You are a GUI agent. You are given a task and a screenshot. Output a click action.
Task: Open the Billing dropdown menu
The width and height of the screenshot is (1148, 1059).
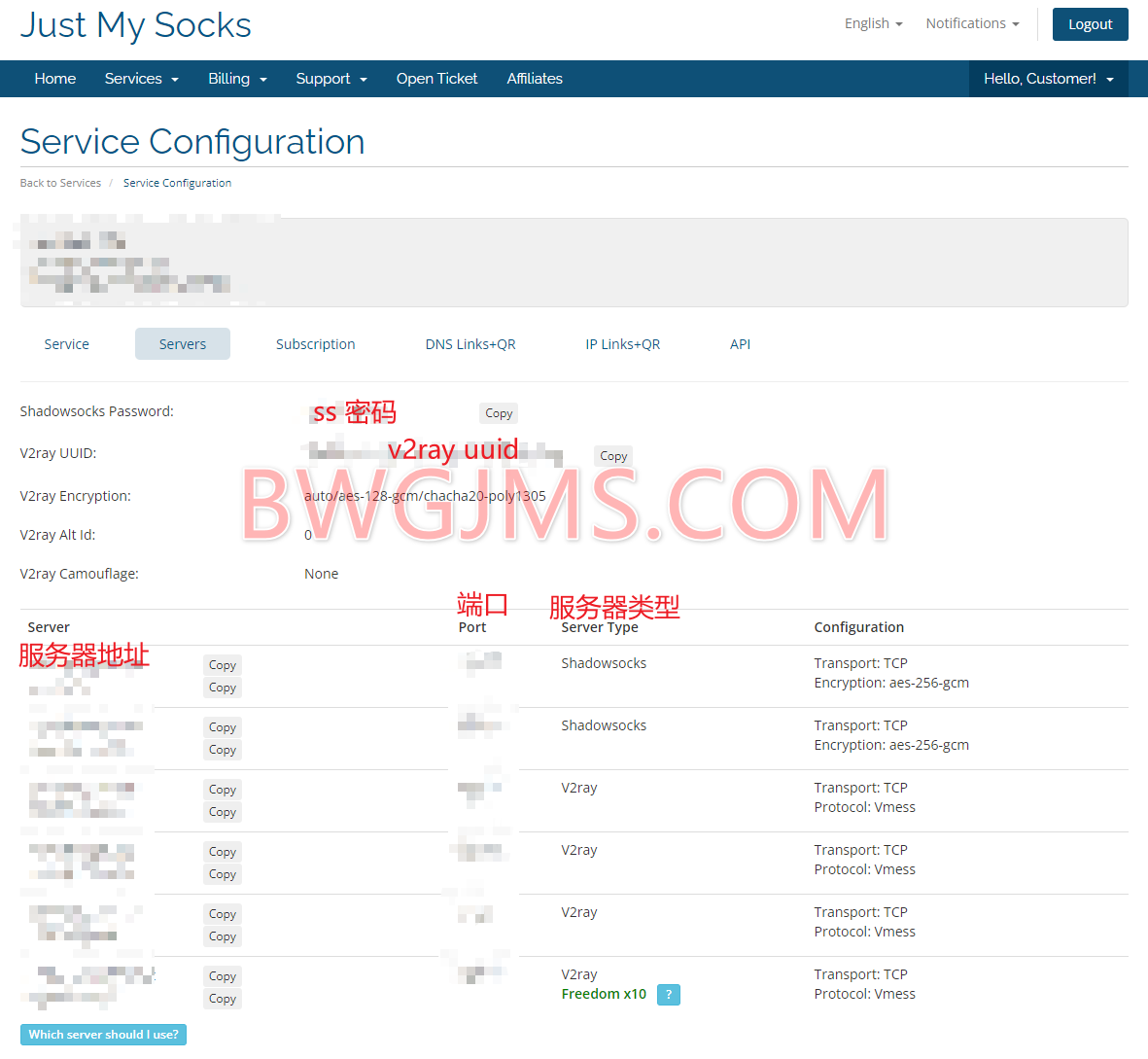click(237, 79)
